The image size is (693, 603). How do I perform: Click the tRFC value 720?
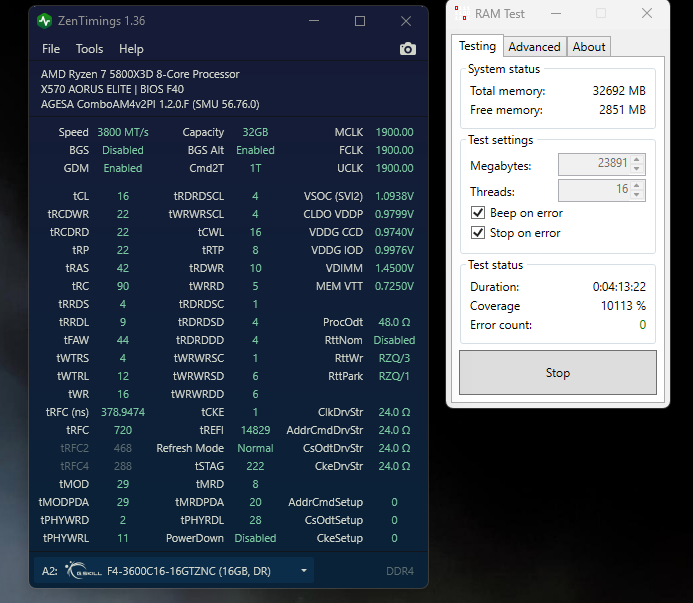click(x=123, y=430)
